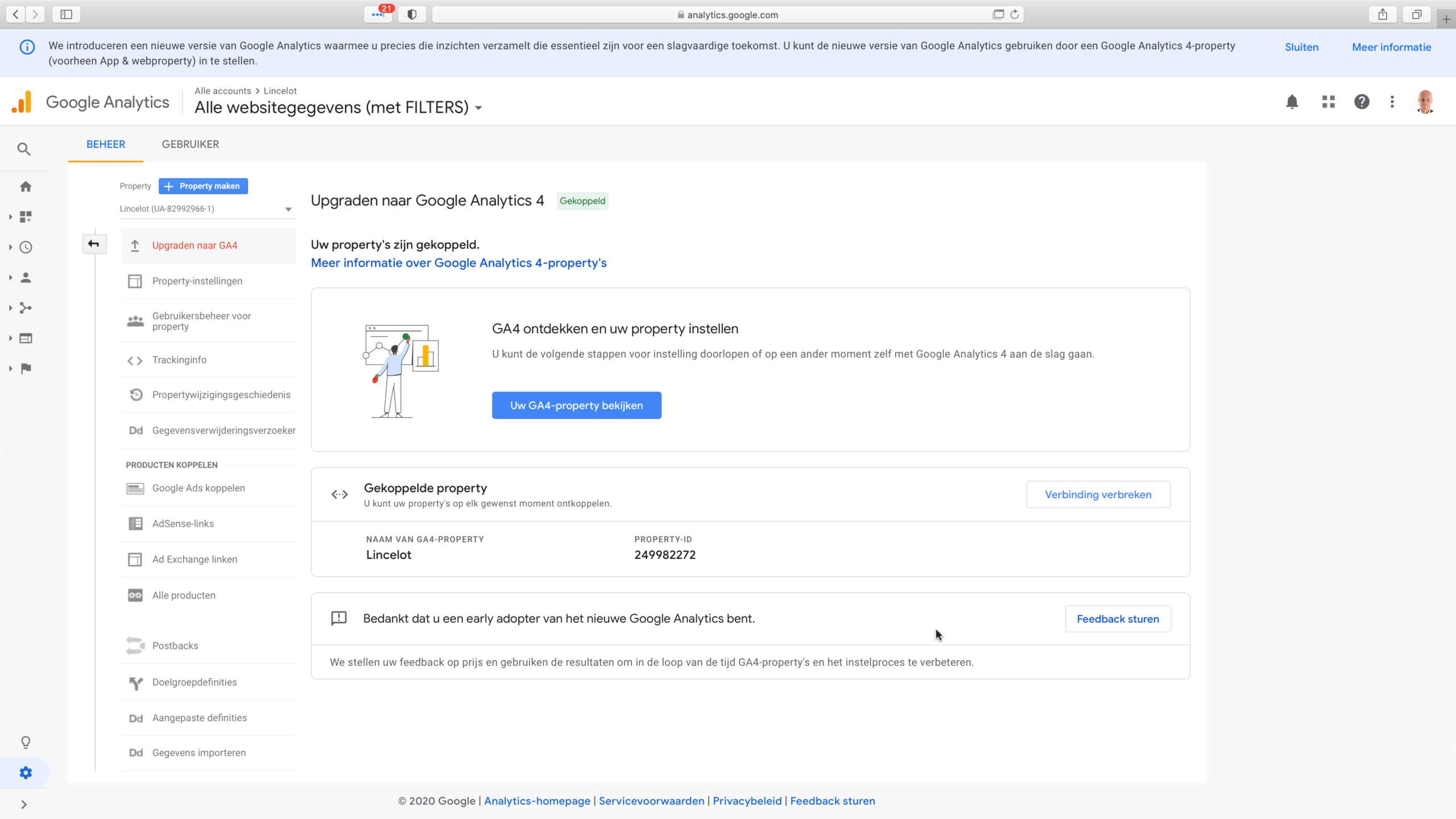Click Uw GA4-property bekijken button
This screenshot has height=819, width=1456.
(576, 406)
